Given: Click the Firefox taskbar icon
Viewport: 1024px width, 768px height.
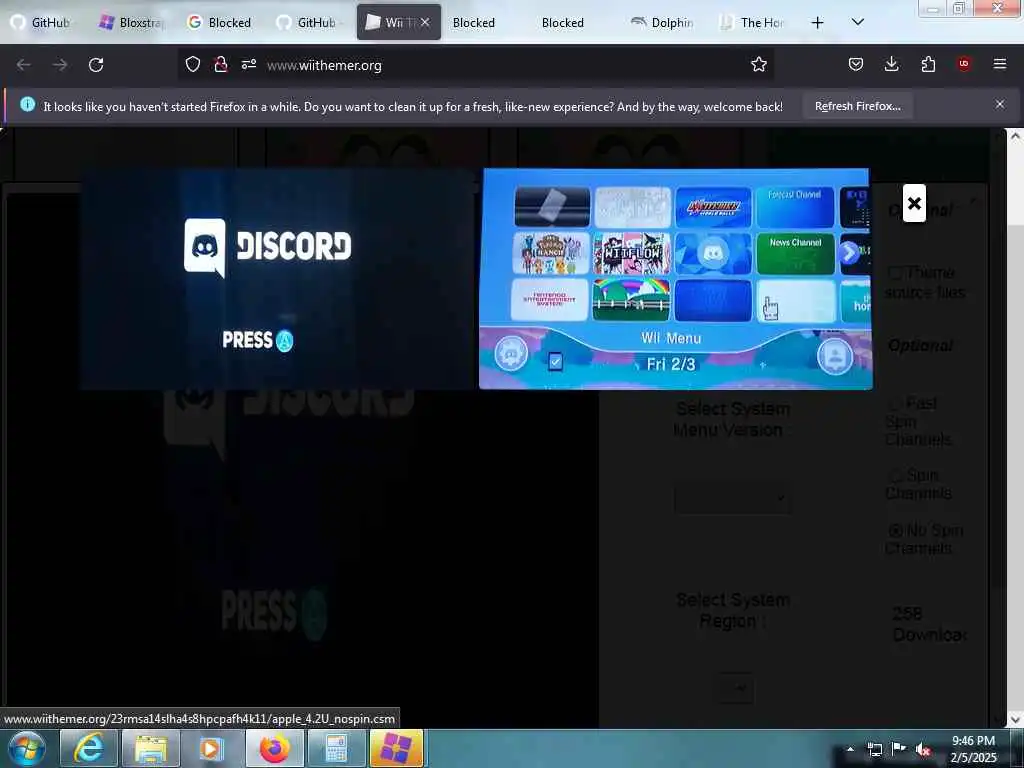Looking at the screenshot, I should tap(274, 748).
